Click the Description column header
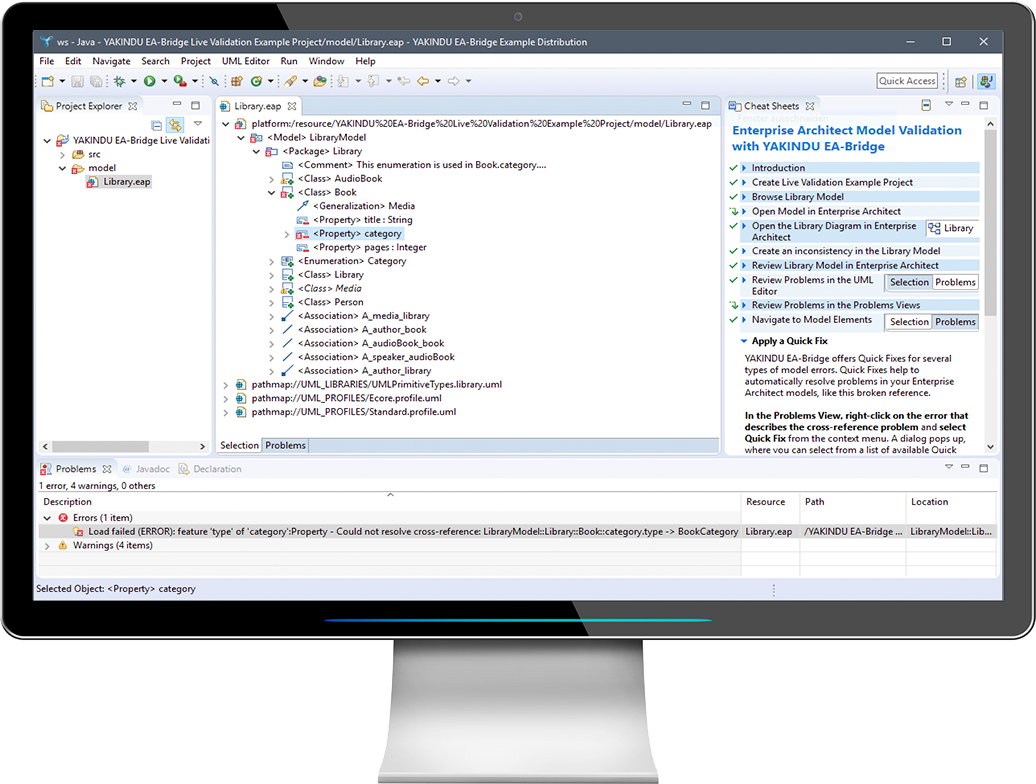1036x784 pixels. [390, 502]
